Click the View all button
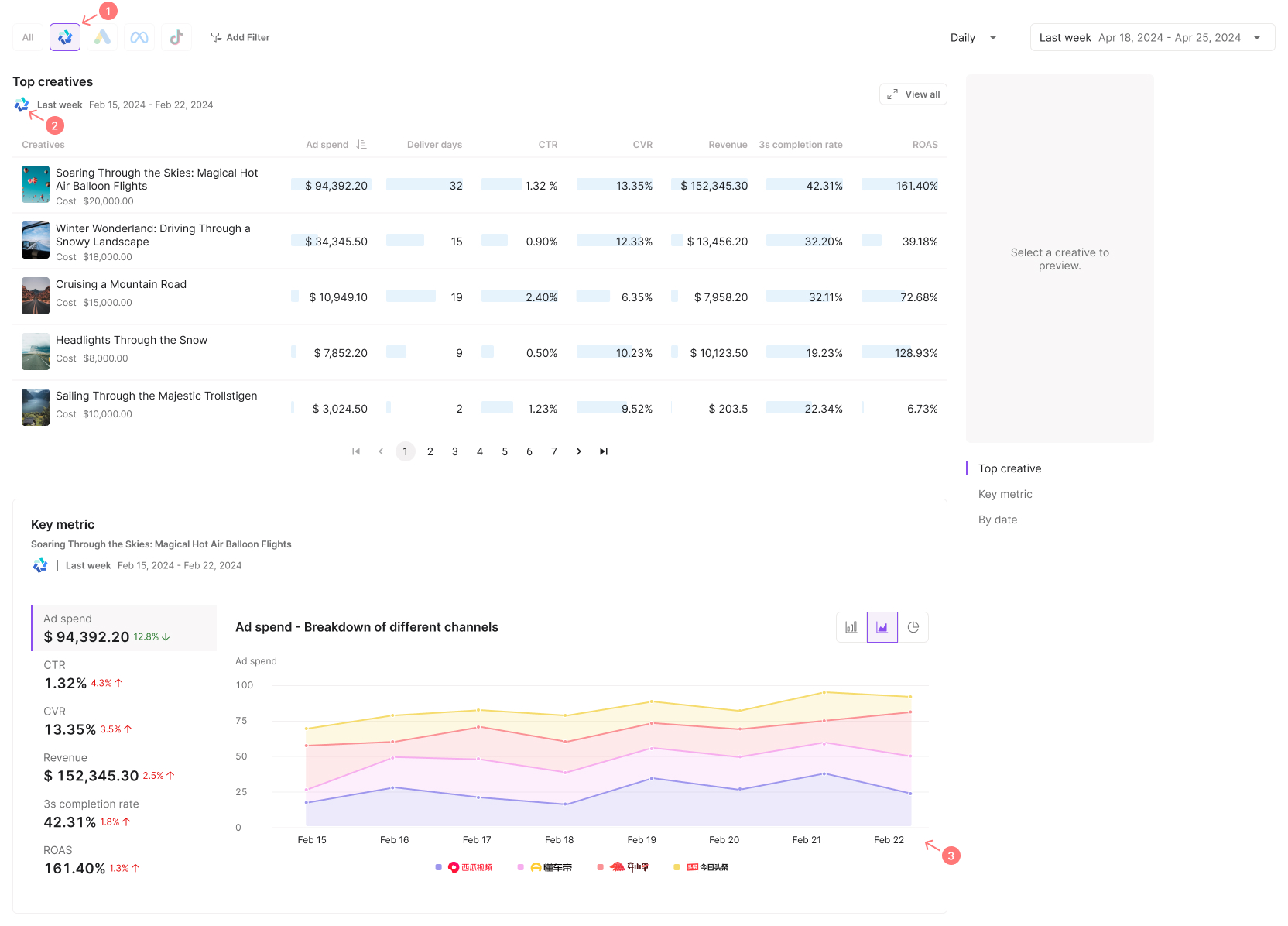The image size is (1288, 926). tap(913, 94)
